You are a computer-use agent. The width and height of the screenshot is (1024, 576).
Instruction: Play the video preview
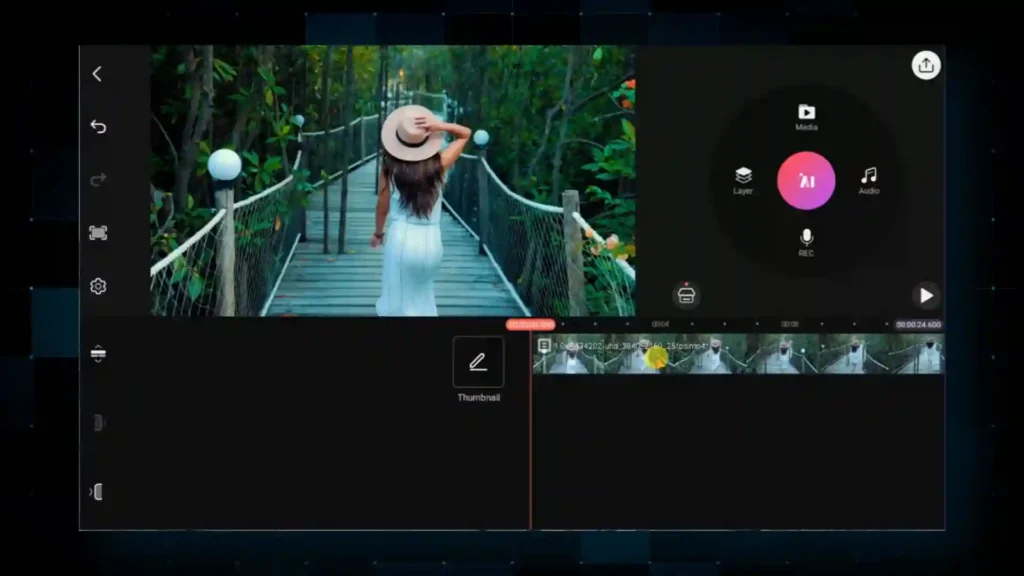pyautogui.click(x=925, y=295)
